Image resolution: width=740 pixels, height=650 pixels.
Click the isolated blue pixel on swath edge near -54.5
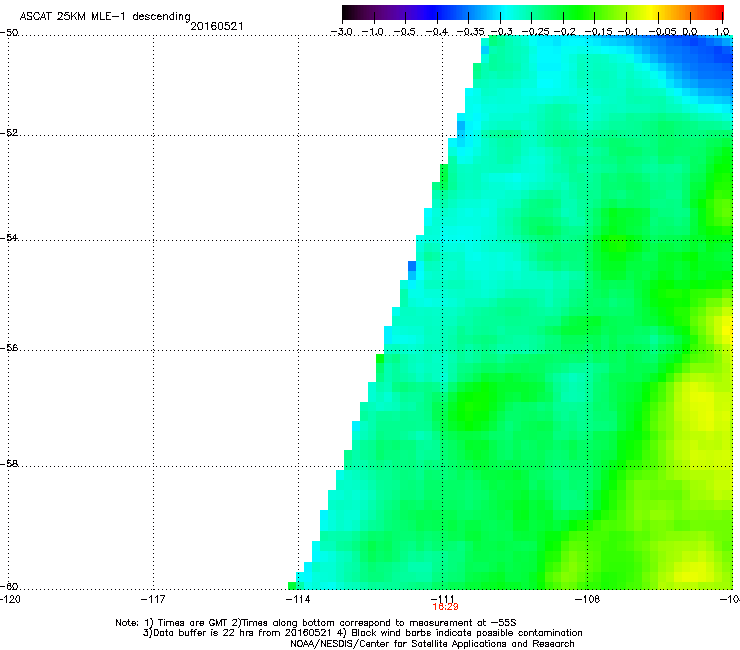412,266
